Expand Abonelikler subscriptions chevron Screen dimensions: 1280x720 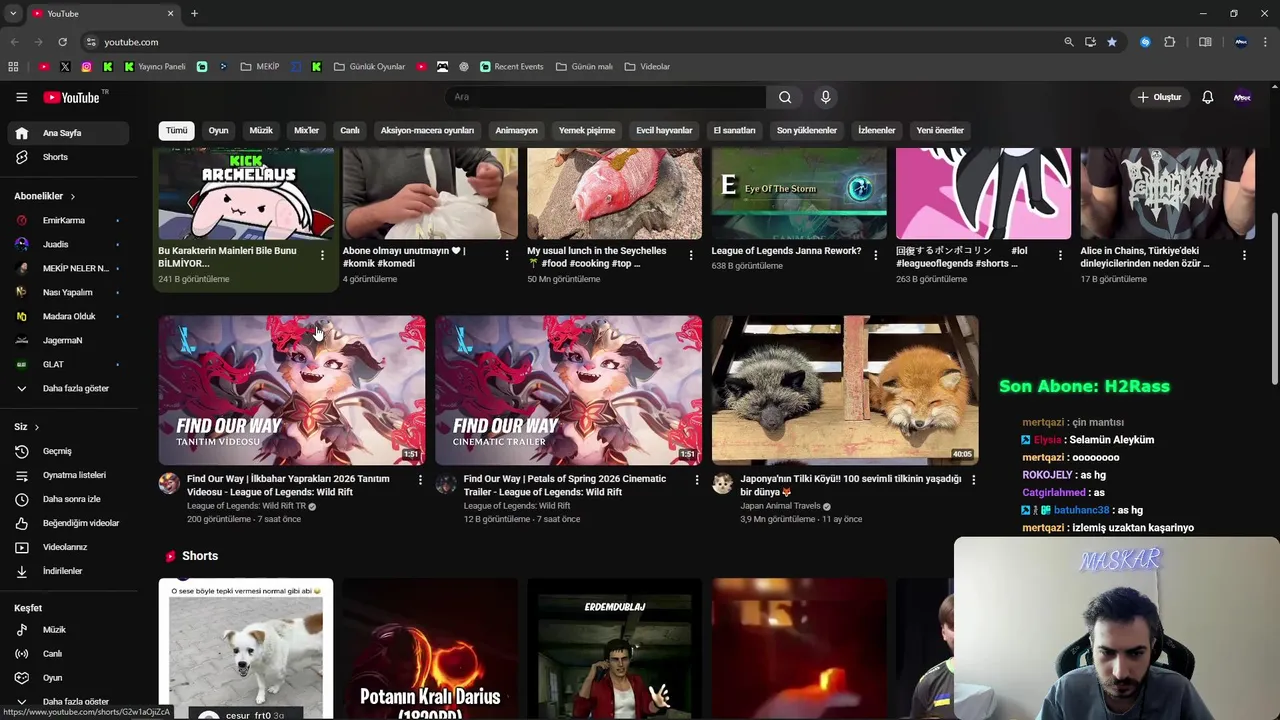[72, 196]
